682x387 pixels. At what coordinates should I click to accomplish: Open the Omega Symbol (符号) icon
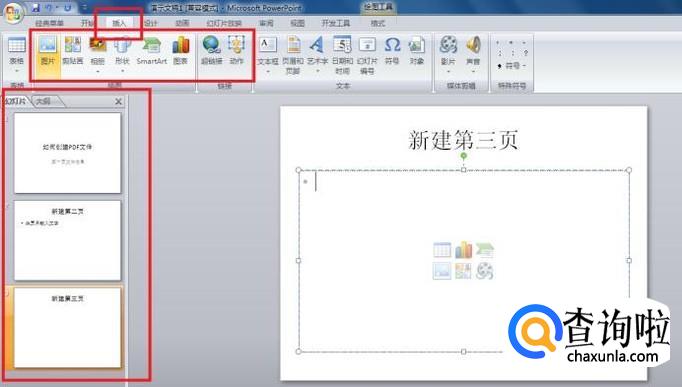click(x=392, y=51)
